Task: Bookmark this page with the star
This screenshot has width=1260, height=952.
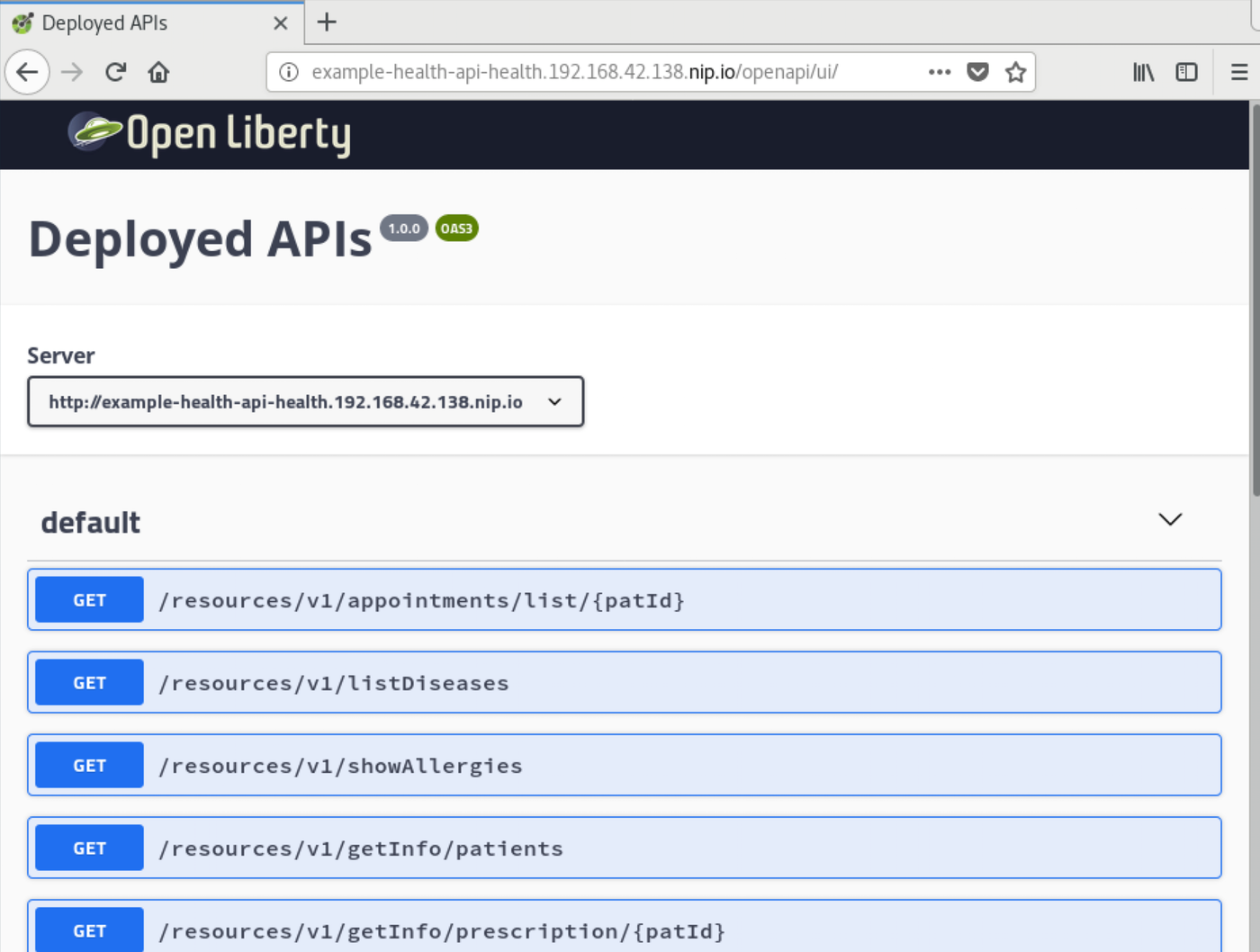Action: 1015,72
